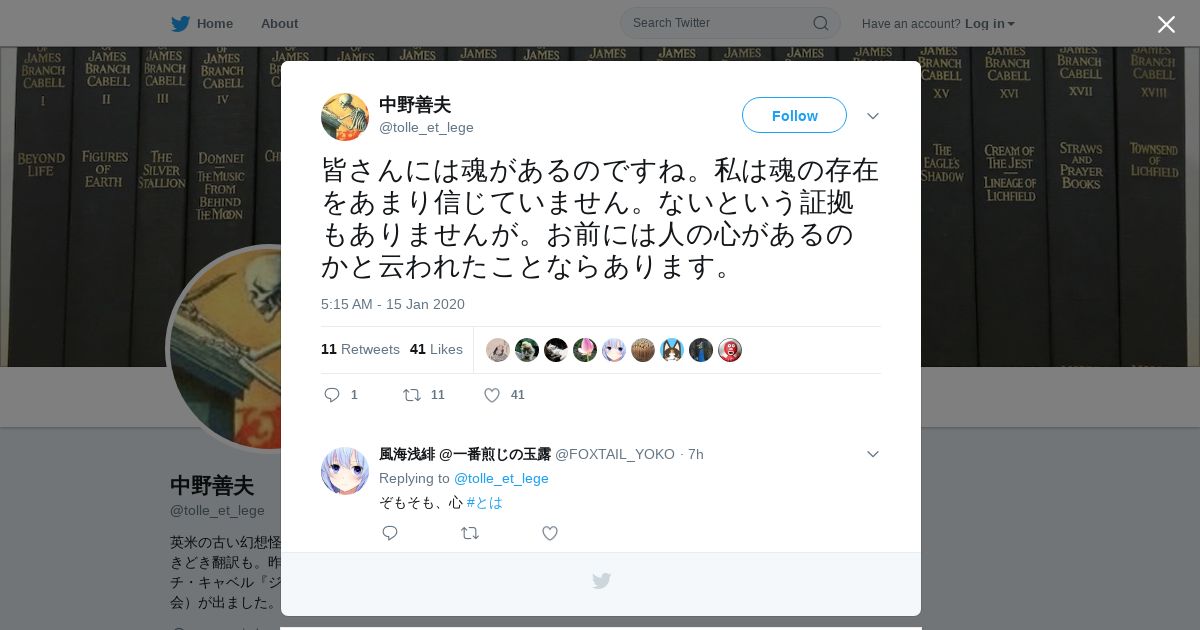Screen dimensions: 1200x630
Task: Expand tweet options chevron beside Follow
Action: click(x=873, y=116)
